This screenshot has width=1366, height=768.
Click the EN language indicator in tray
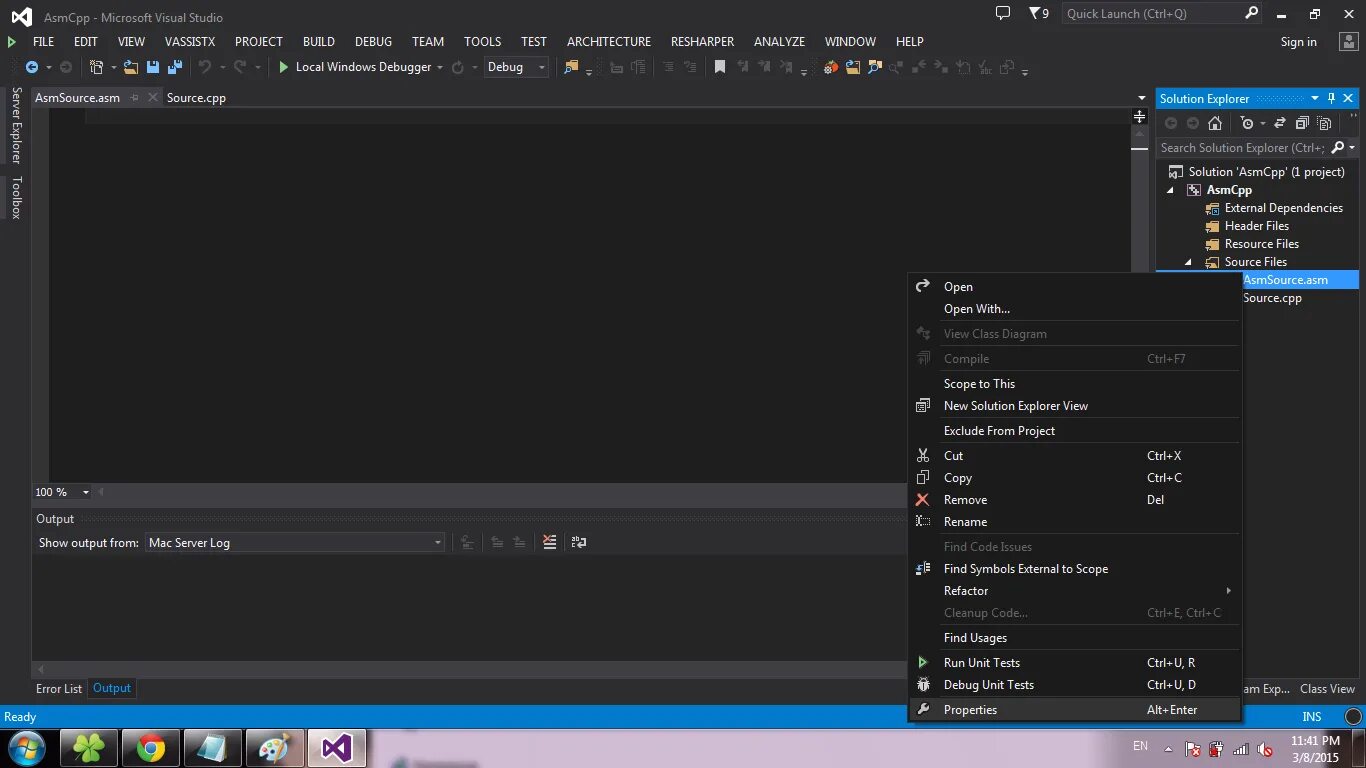tap(1140, 746)
